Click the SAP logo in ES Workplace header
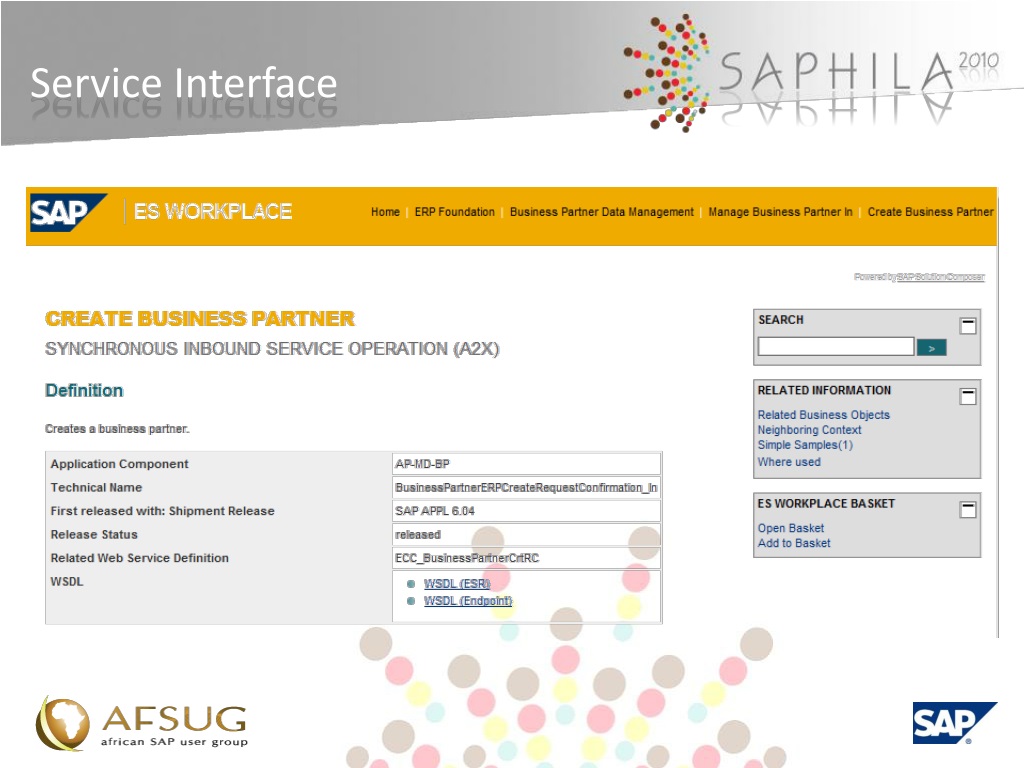Screen dimensions: 1024x768 tap(68, 212)
